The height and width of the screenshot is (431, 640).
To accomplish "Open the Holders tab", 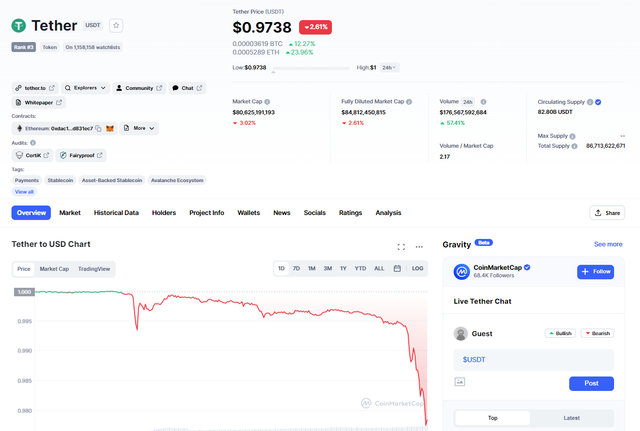I will tap(164, 213).
